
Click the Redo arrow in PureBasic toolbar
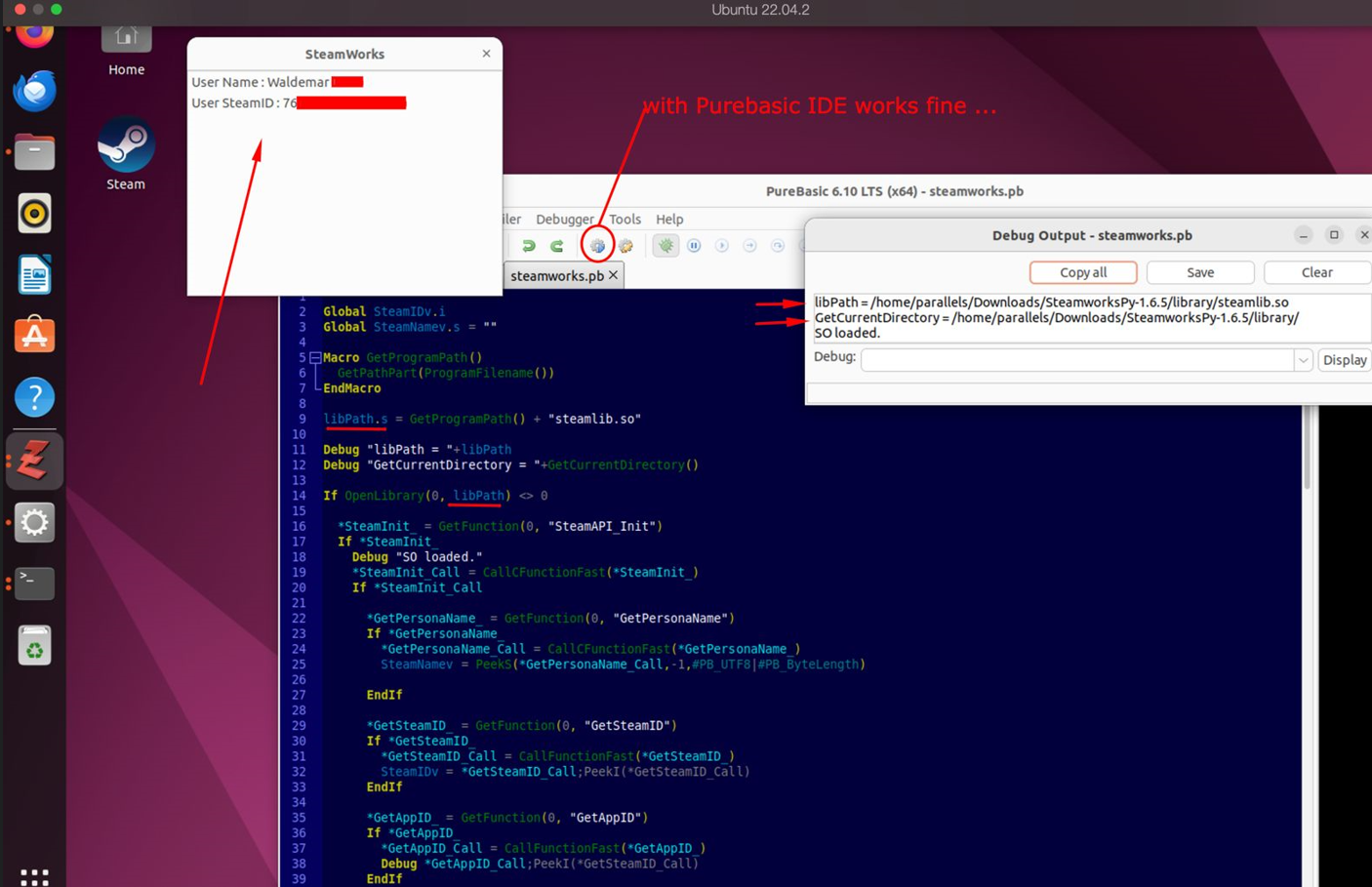(x=557, y=246)
